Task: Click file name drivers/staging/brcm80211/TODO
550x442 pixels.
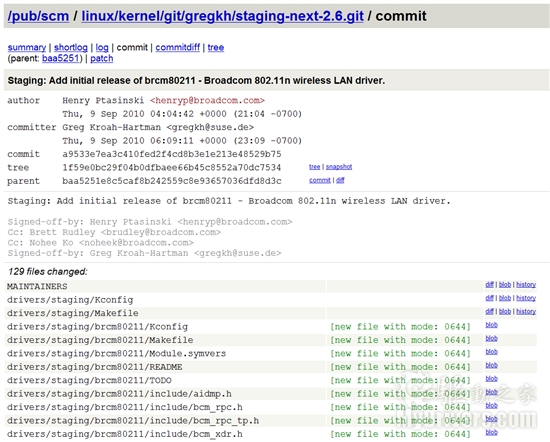Action: click(89, 380)
